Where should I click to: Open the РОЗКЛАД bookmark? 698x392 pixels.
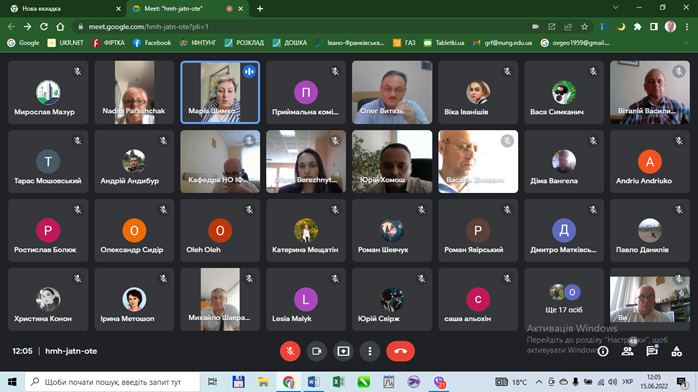(244, 43)
